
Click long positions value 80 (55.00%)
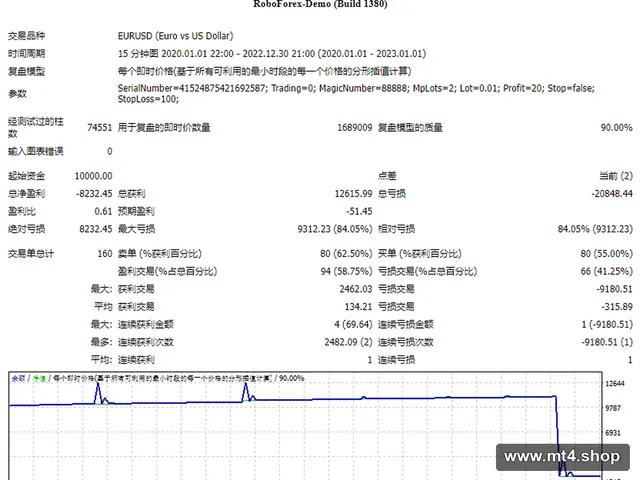click(607, 254)
